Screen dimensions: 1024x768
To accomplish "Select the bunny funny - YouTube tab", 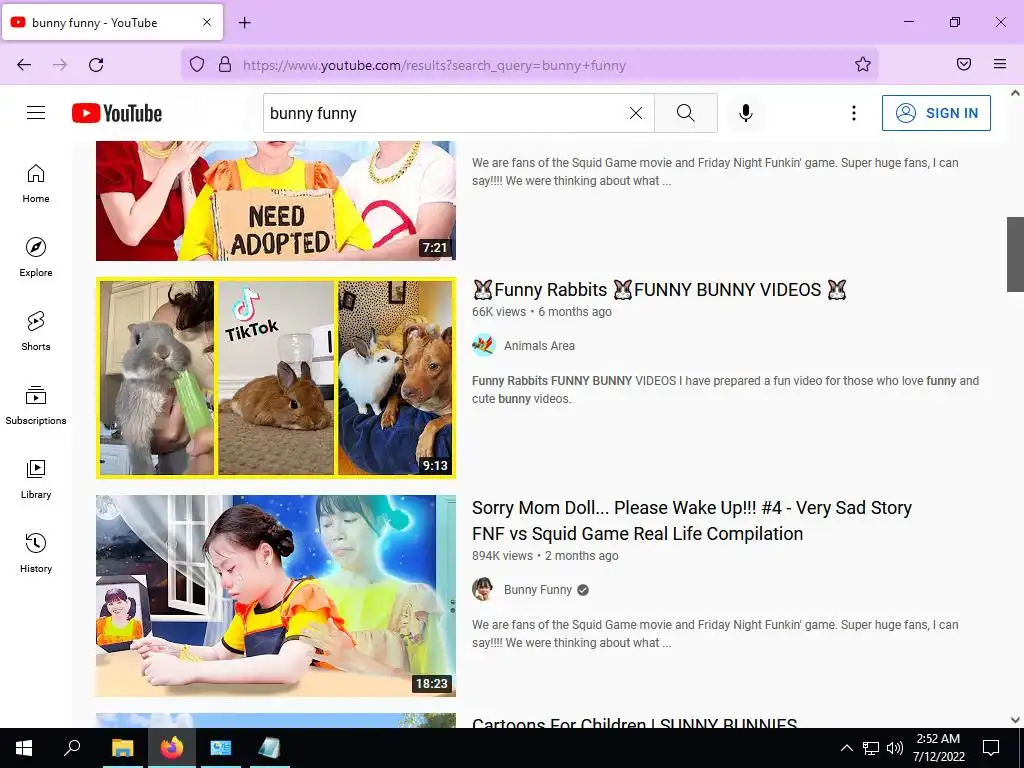I will coord(112,22).
